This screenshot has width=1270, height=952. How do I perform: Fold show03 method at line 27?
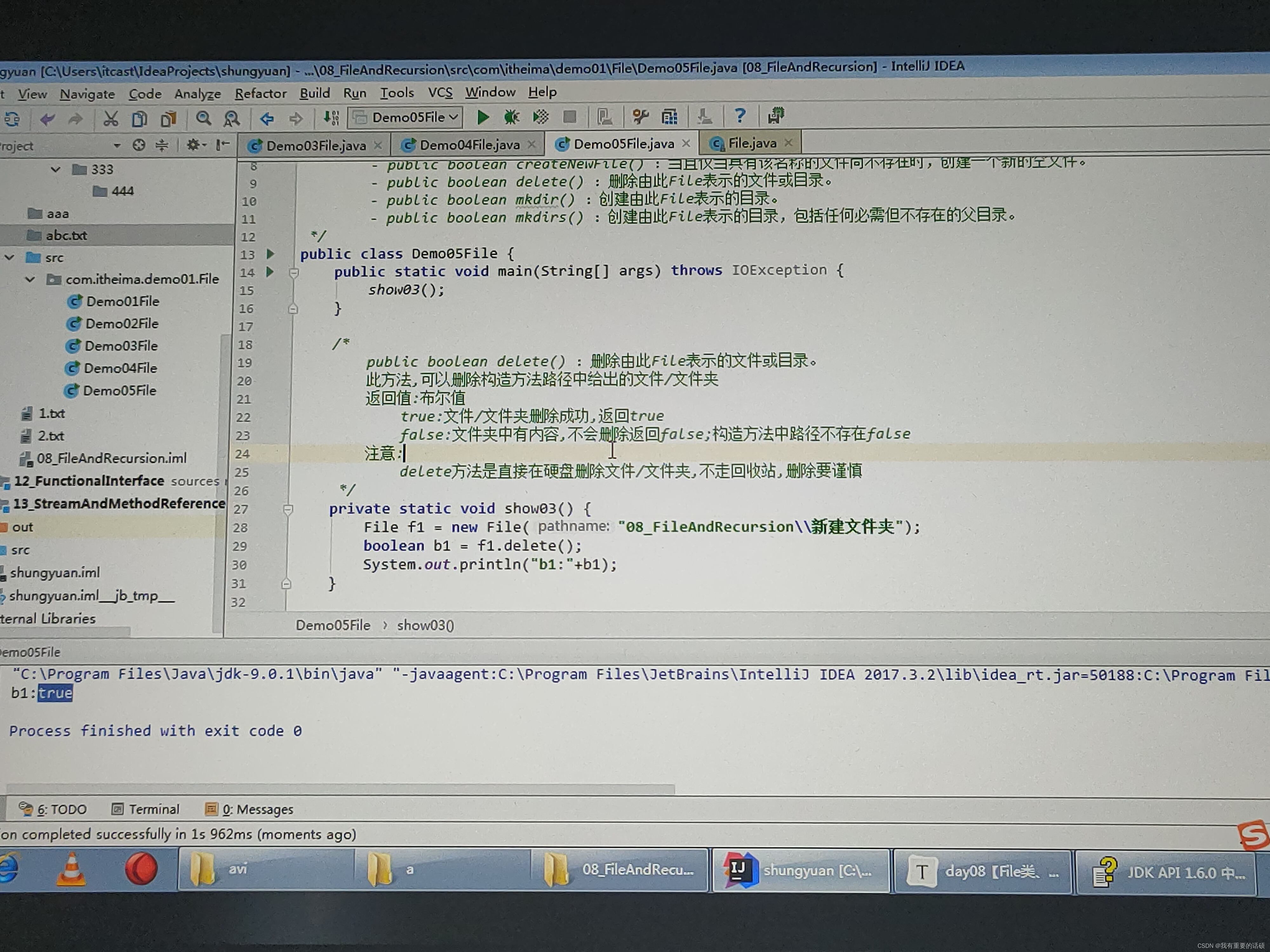288,509
